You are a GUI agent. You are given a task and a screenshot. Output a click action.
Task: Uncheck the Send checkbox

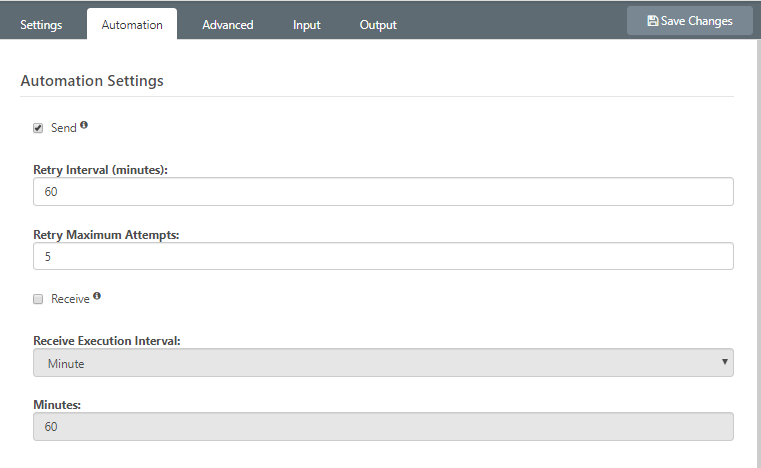38,128
